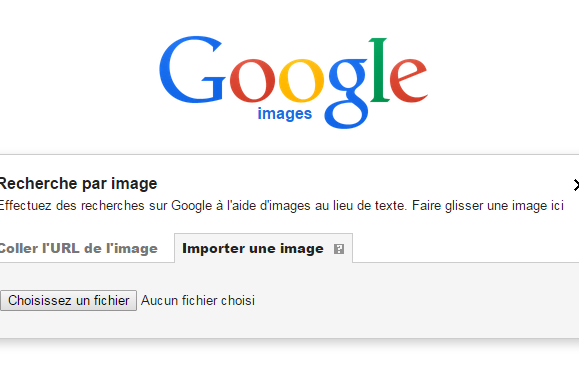Click the Recherche par image heading

pos(78,184)
